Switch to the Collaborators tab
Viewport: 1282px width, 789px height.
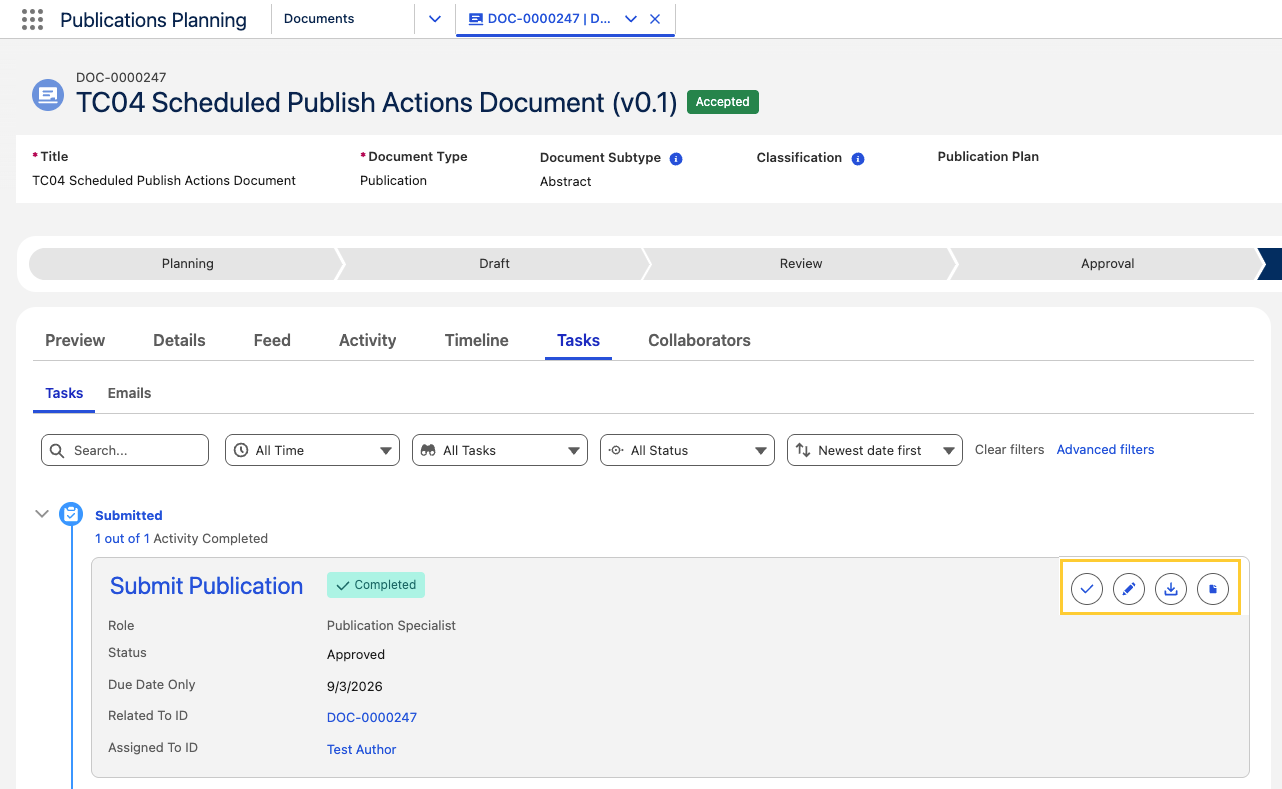click(x=699, y=340)
